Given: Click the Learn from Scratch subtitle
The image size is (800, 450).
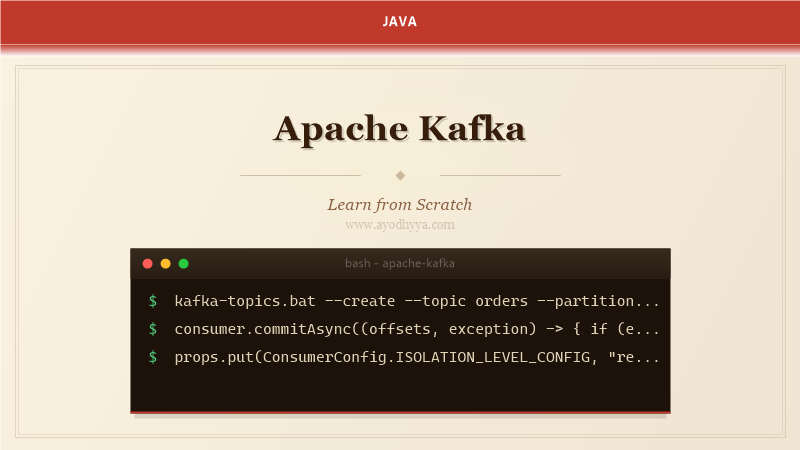Looking at the screenshot, I should pos(400,205).
